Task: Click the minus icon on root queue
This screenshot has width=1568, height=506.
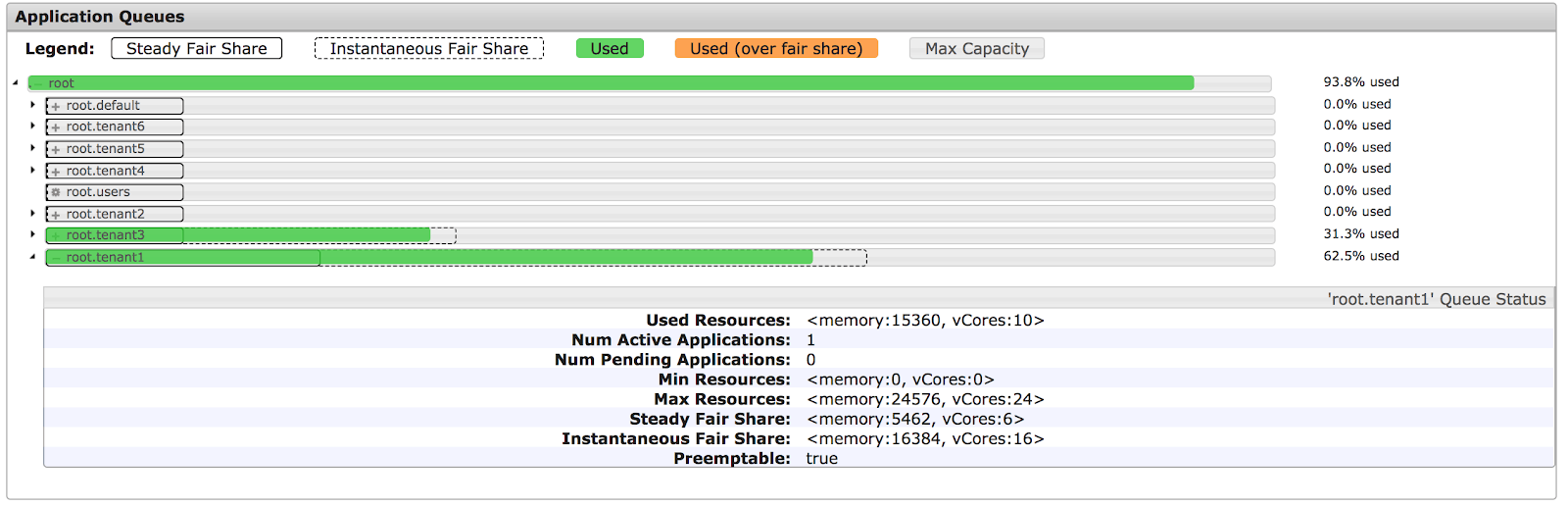Action: point(38,83)
